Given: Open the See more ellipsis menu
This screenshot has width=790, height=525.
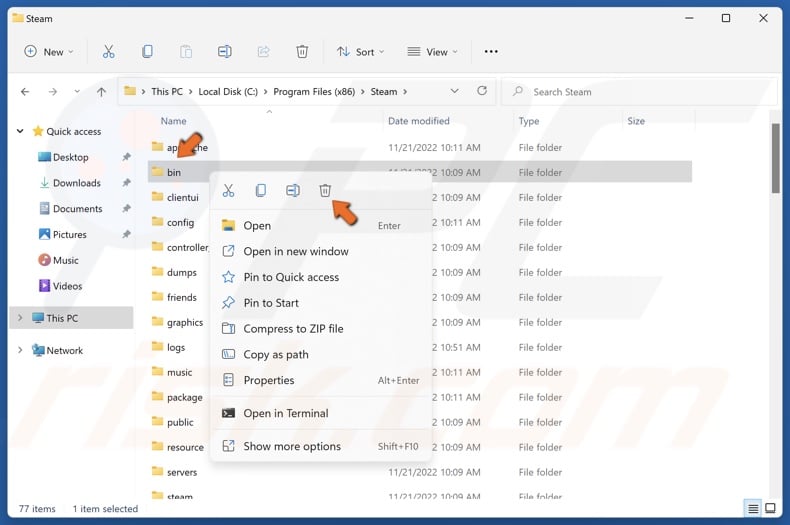Looking at the screenshot, I should click(491, 51).
